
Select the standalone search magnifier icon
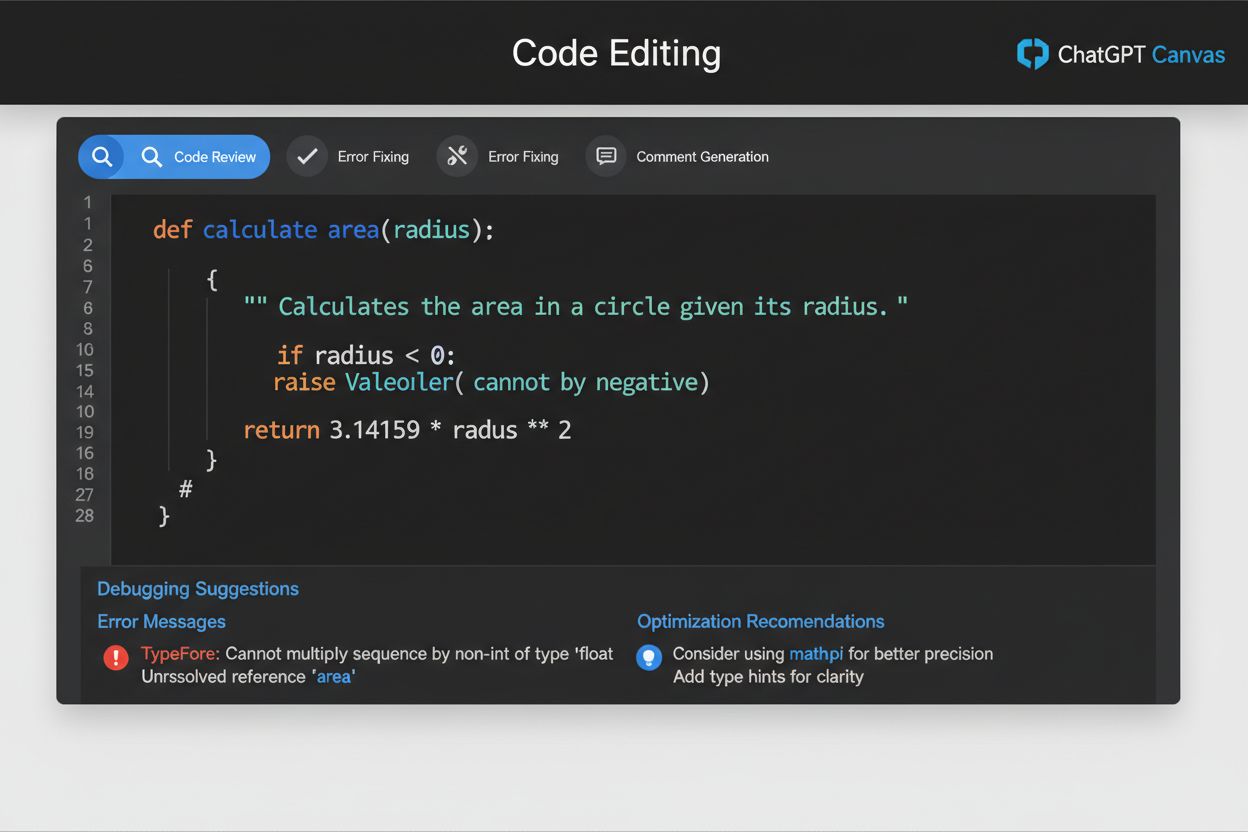click(103, 156)
